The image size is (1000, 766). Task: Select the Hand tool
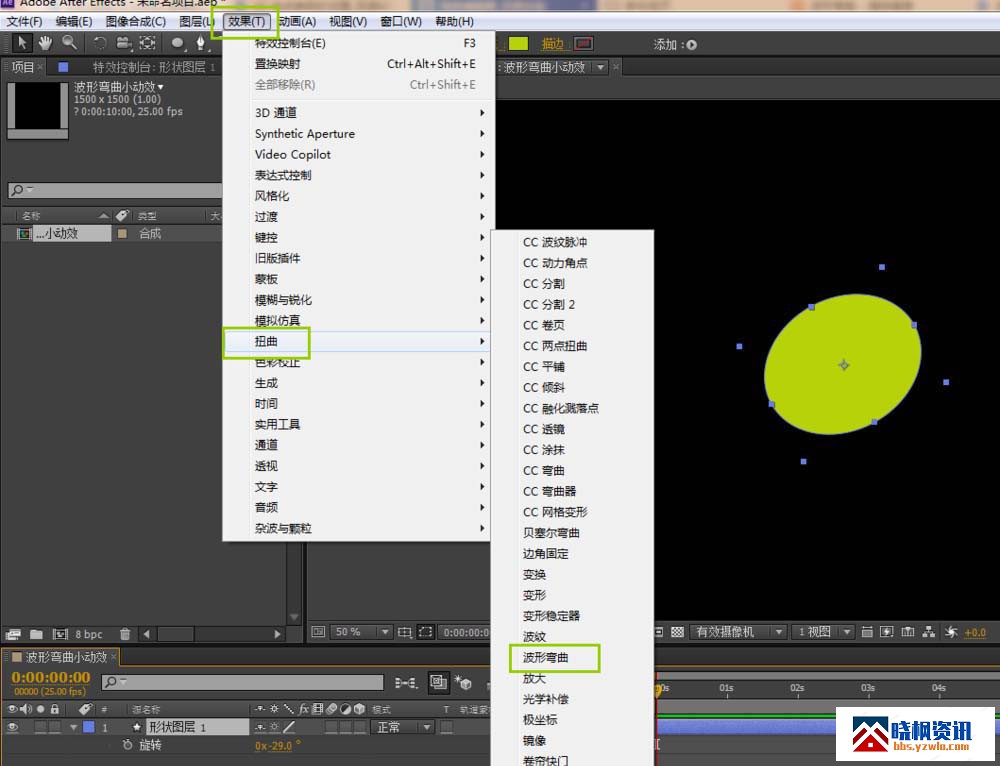[45, 43]
